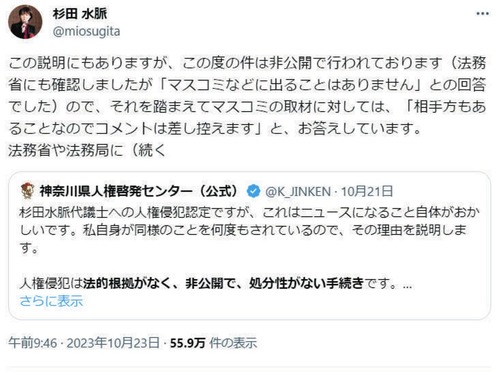The image size is (500, 372).
Task: Click the bold phrase 処分性がない手続き
Action: [x=306, y=284]
